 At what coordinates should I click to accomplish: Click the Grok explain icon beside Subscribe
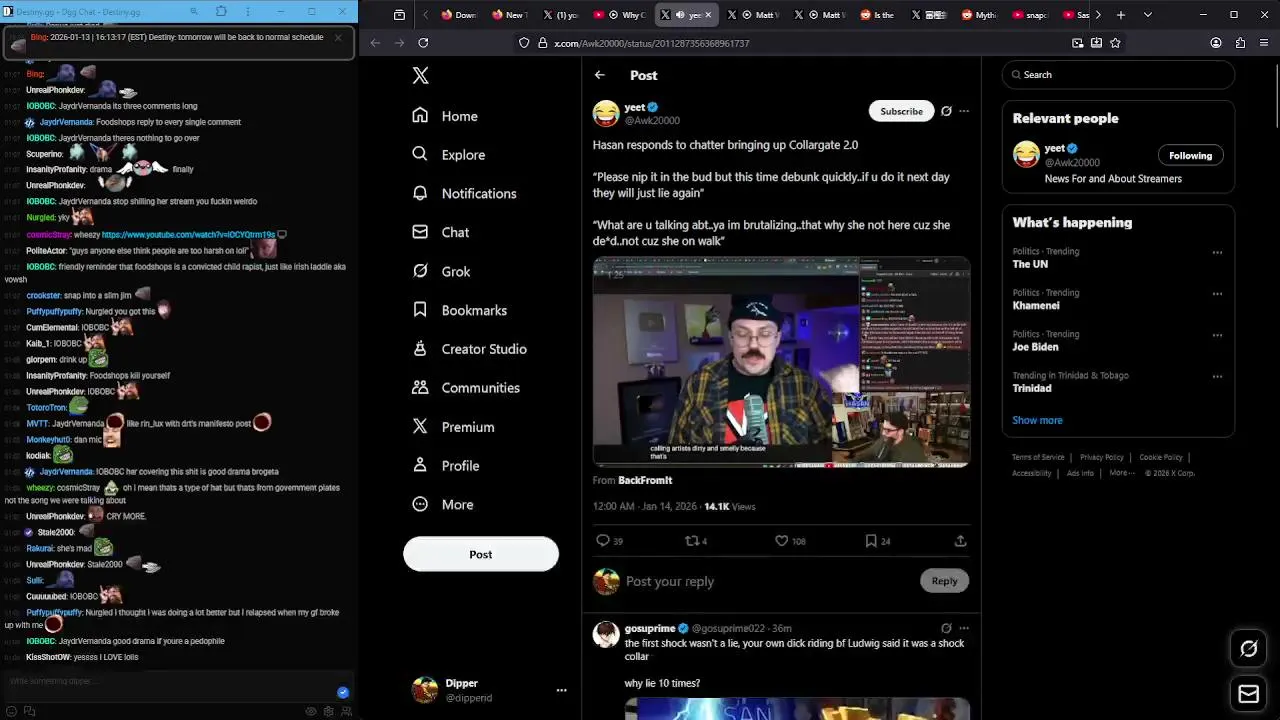pyautogui.click(x=946, y=111)
